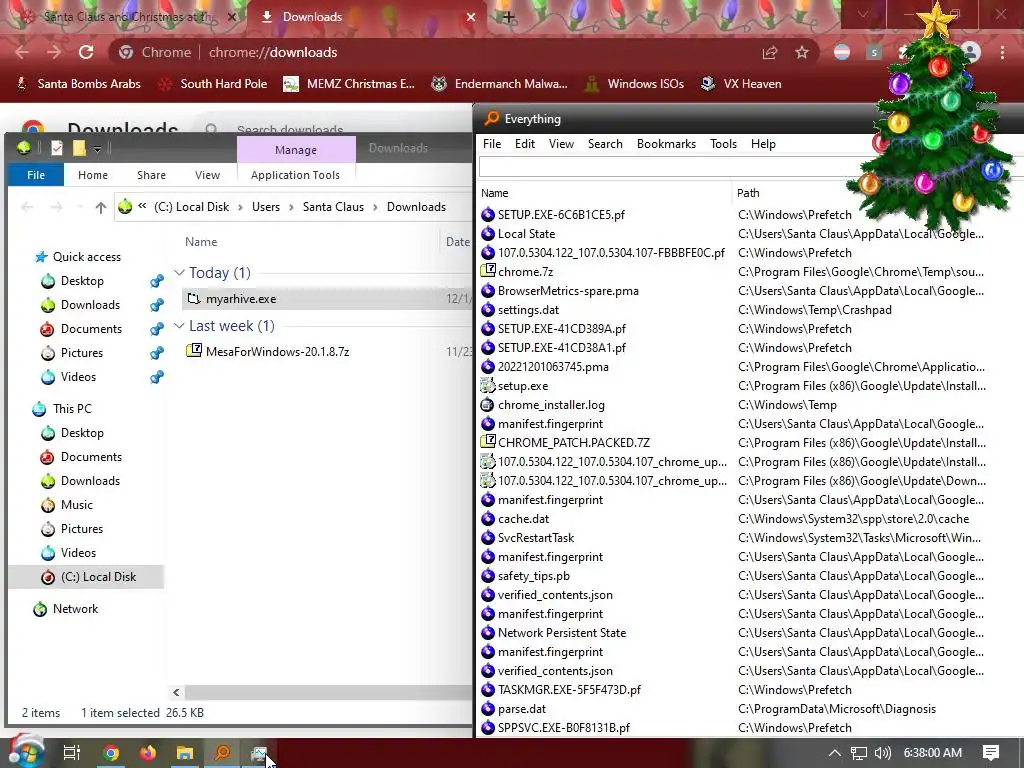
Task: Click the new folder quick-access icon in Explorer
Action: coord(79,148)
